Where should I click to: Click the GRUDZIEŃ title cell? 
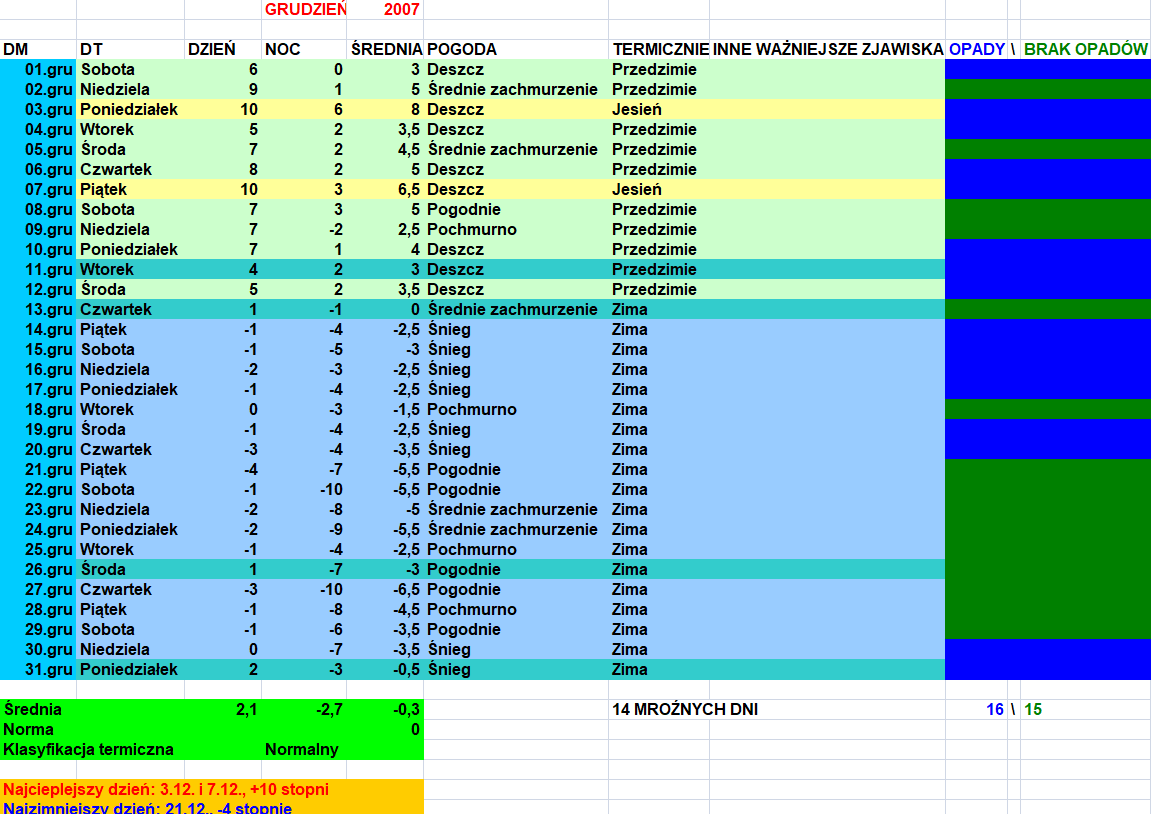tap(304, 9)
